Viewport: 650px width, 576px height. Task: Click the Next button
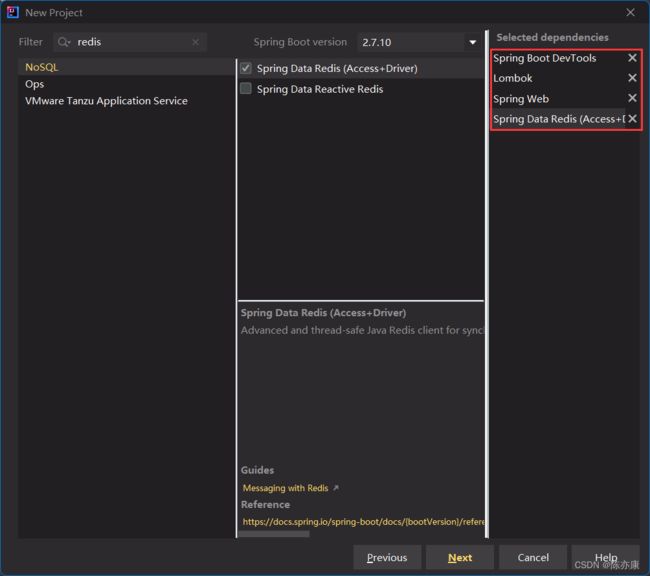(460, 557)
